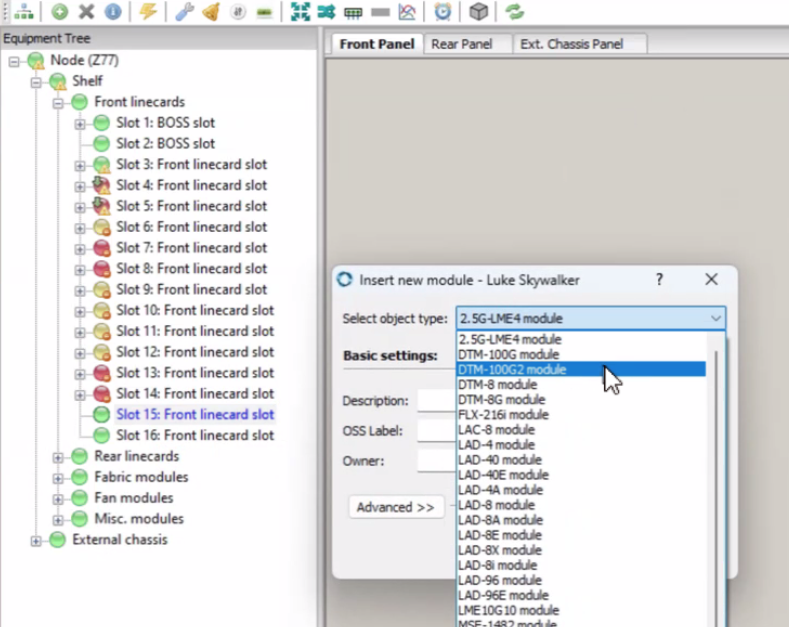Screen dimensions: 789x627
Task: Choose DTM-100G2 module from list
Action: tap(581, 369)
